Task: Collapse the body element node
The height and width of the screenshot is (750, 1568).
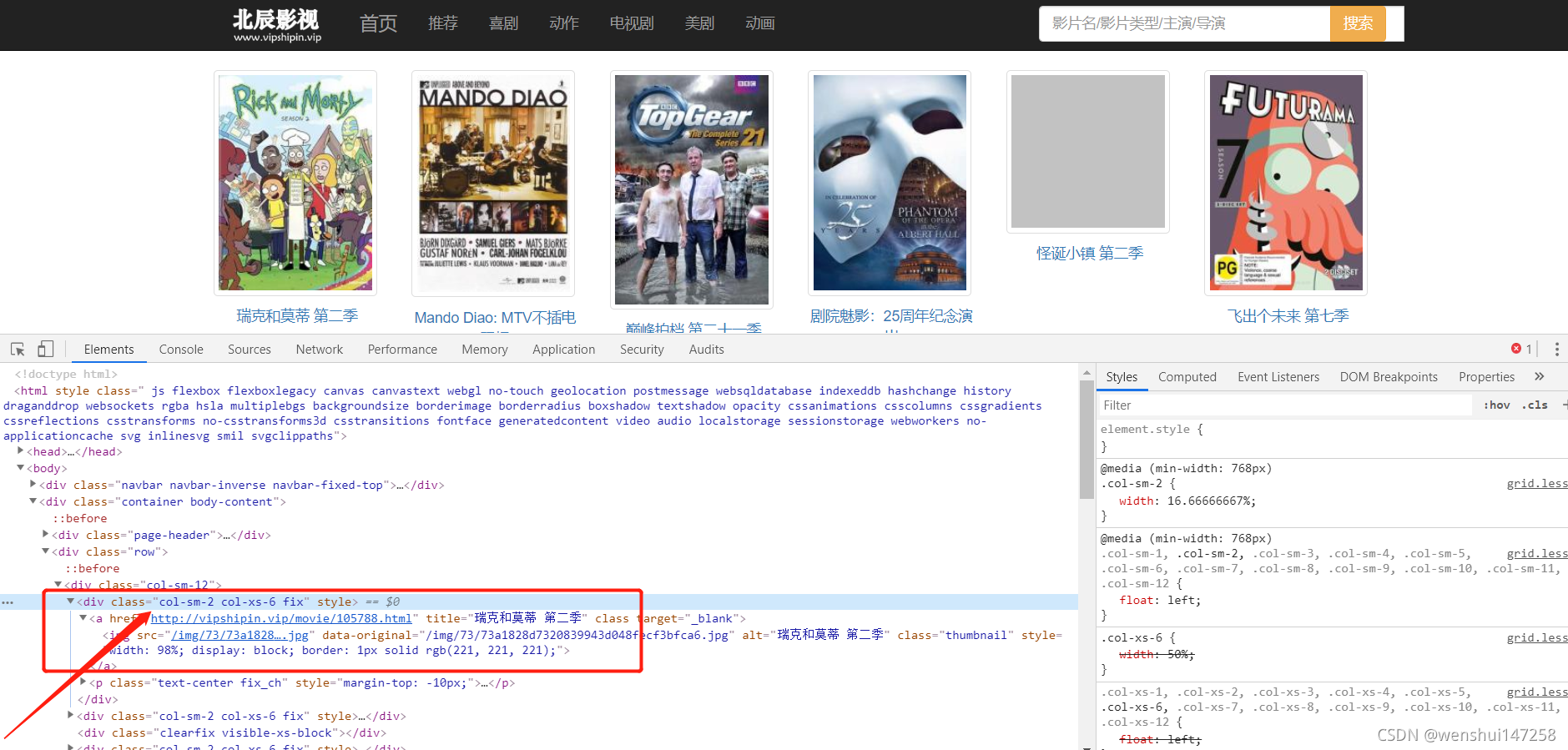Action: pyautogui.click(x=21, y=468)
